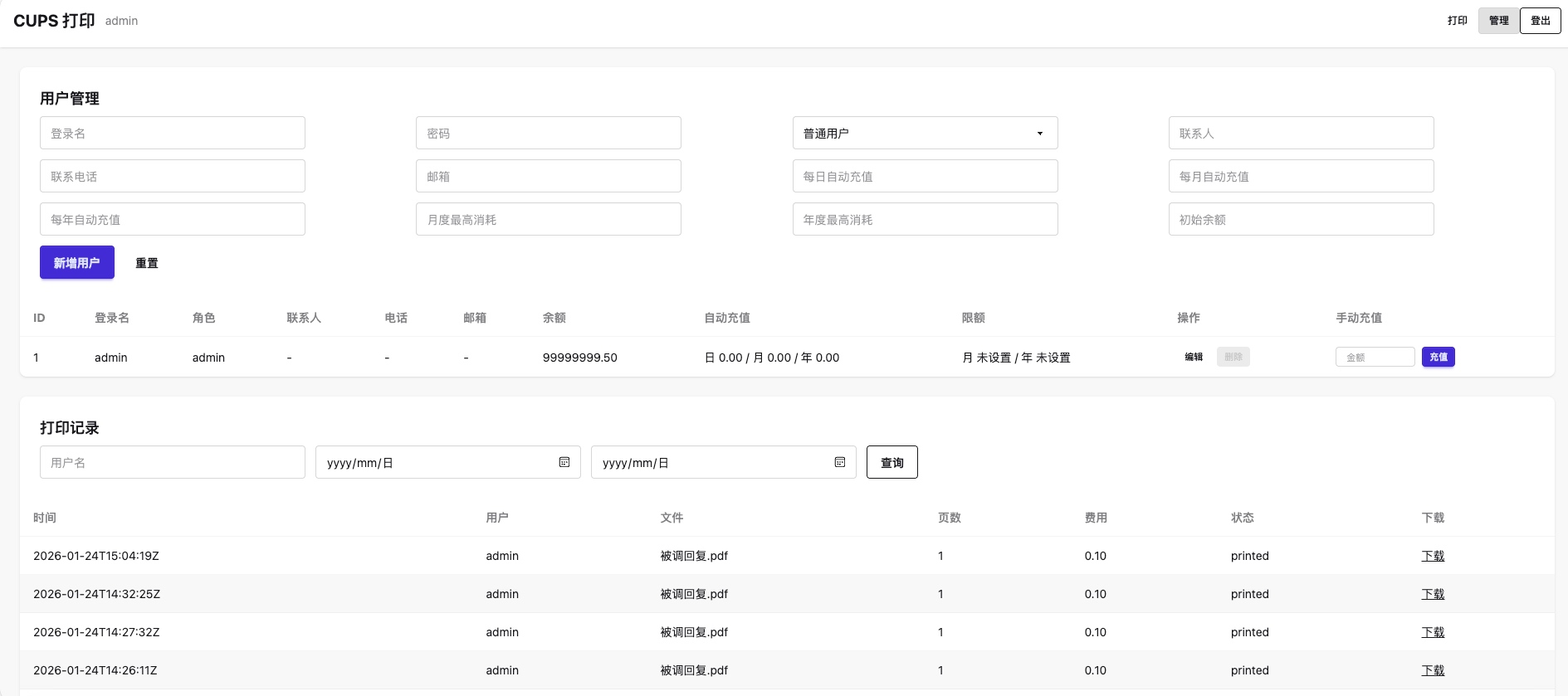Download the file printed at 2026-01-24T14:27:32Z
Image resolution: width=1568 pixels, height=696 pixels.
(x=1433, y=632)
